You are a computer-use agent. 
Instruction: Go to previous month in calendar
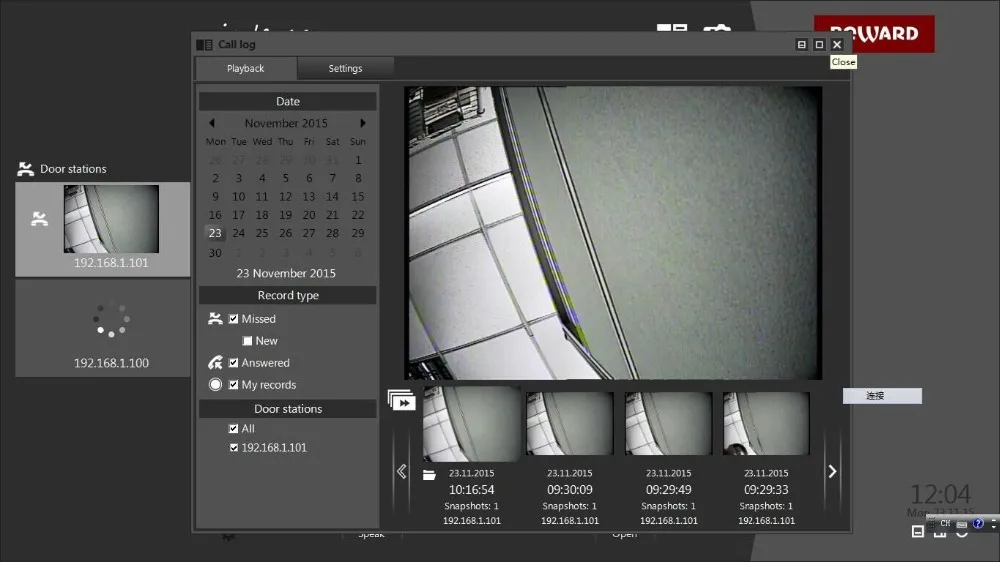[x=212, y=123]
